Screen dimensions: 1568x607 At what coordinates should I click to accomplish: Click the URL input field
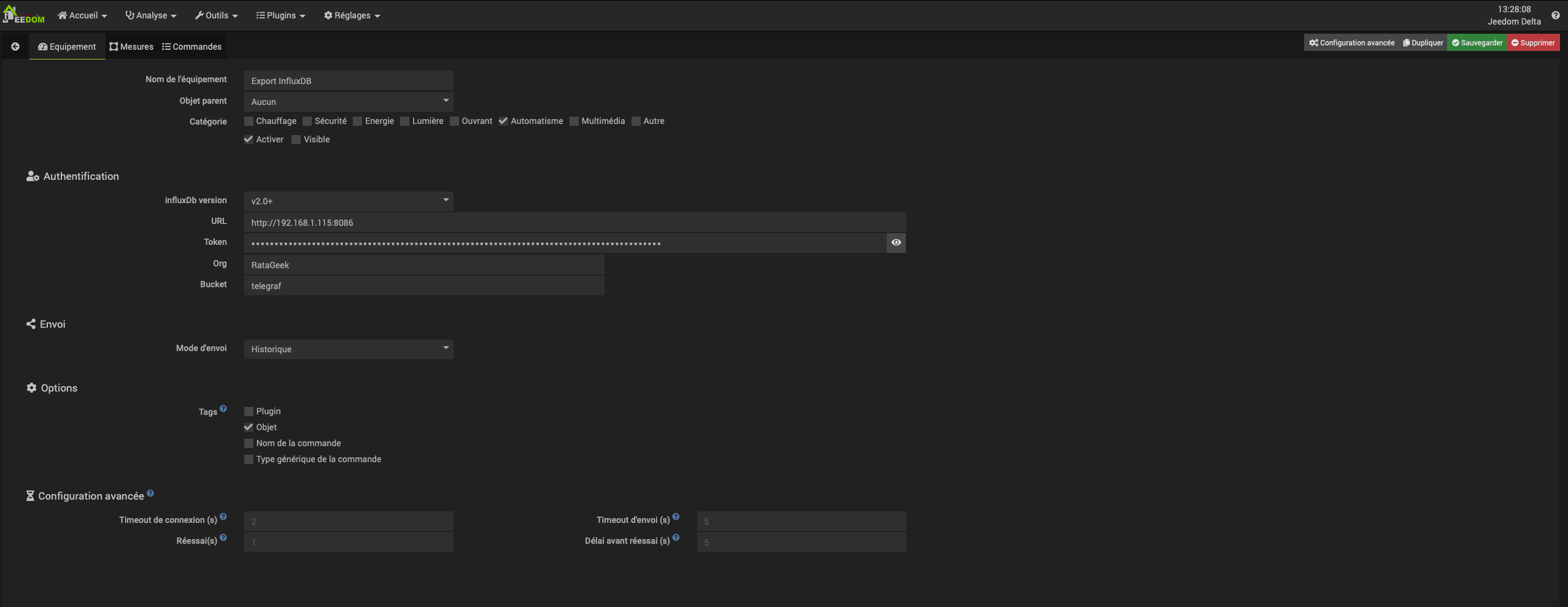(575, 222)
